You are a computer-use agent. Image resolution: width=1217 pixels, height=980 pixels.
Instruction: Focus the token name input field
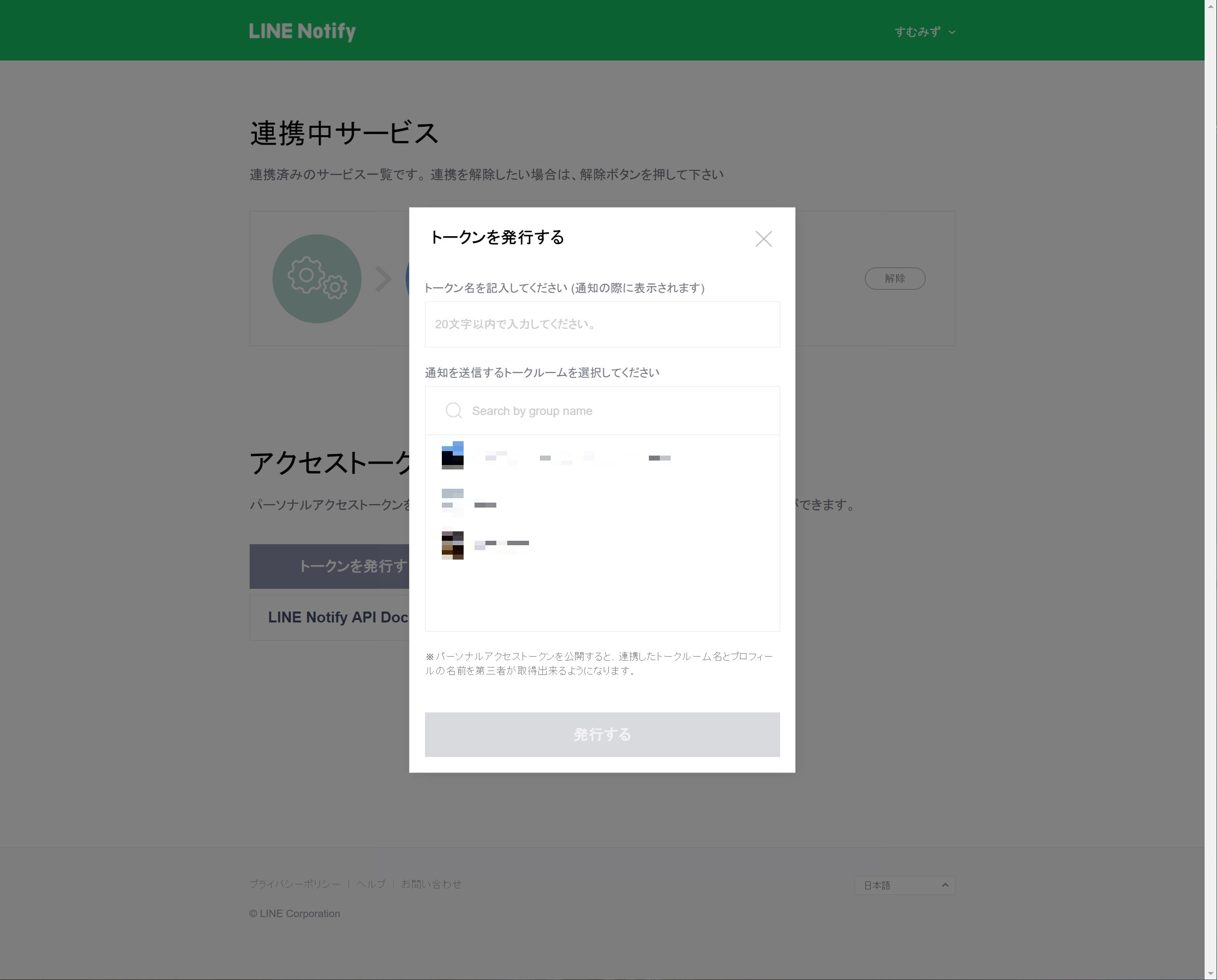pyautogui.click(x=602, y=324)
